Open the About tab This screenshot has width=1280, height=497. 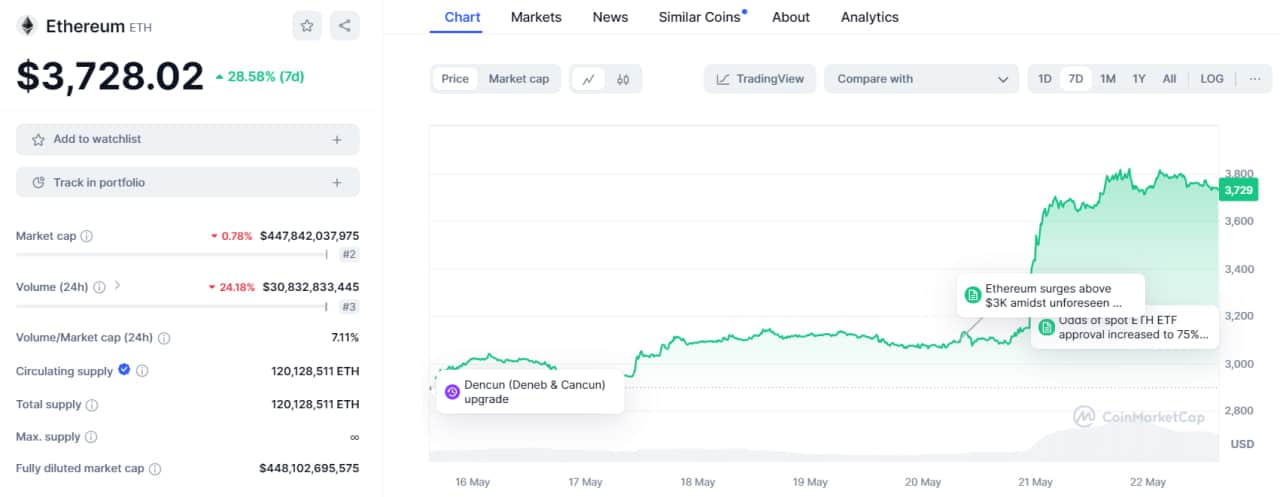tap(791, 17)
